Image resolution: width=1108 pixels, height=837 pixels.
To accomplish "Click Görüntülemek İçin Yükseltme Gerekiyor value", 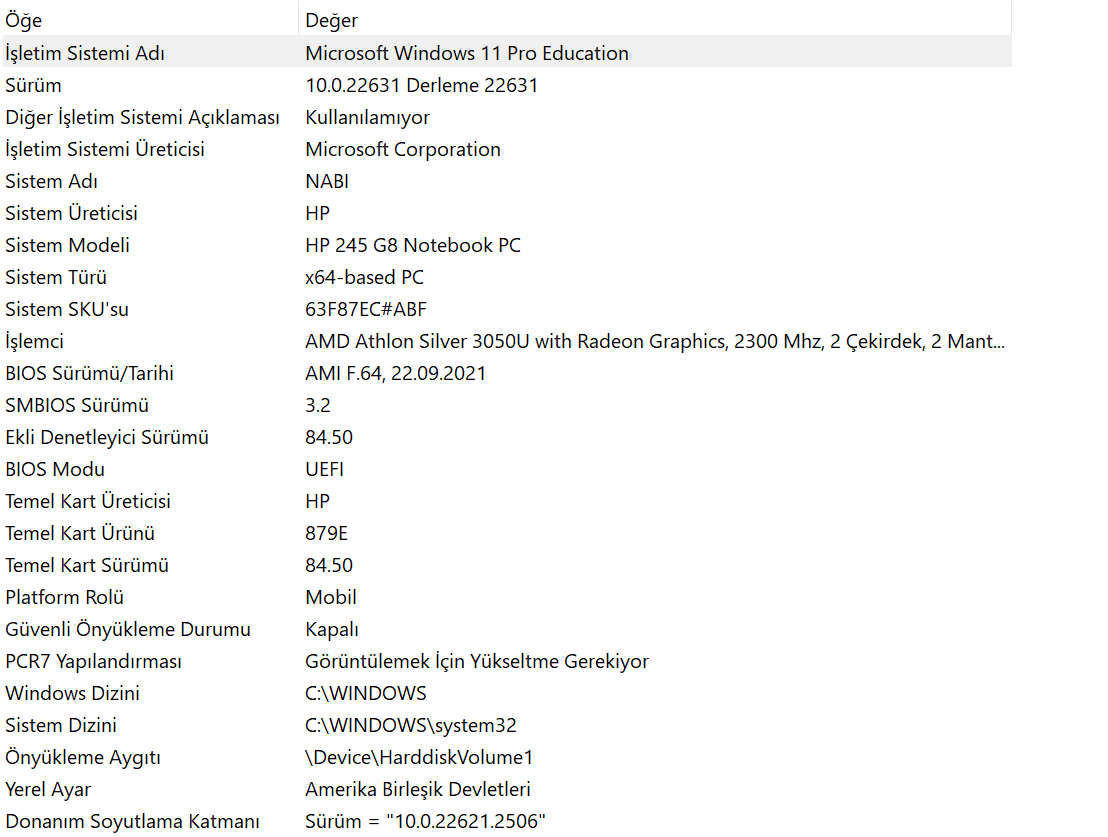I will [477, 661].
